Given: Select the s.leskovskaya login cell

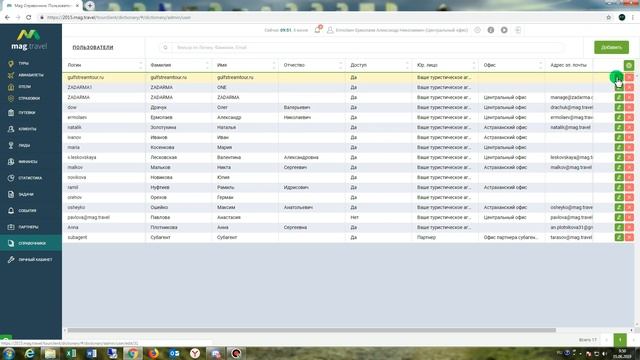Looking at the screenshot, I should 104,157.
